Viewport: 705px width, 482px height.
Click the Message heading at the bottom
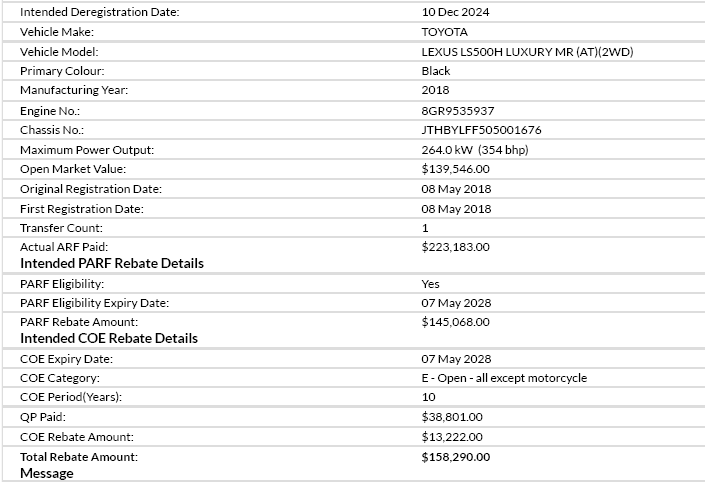point(47,473)
